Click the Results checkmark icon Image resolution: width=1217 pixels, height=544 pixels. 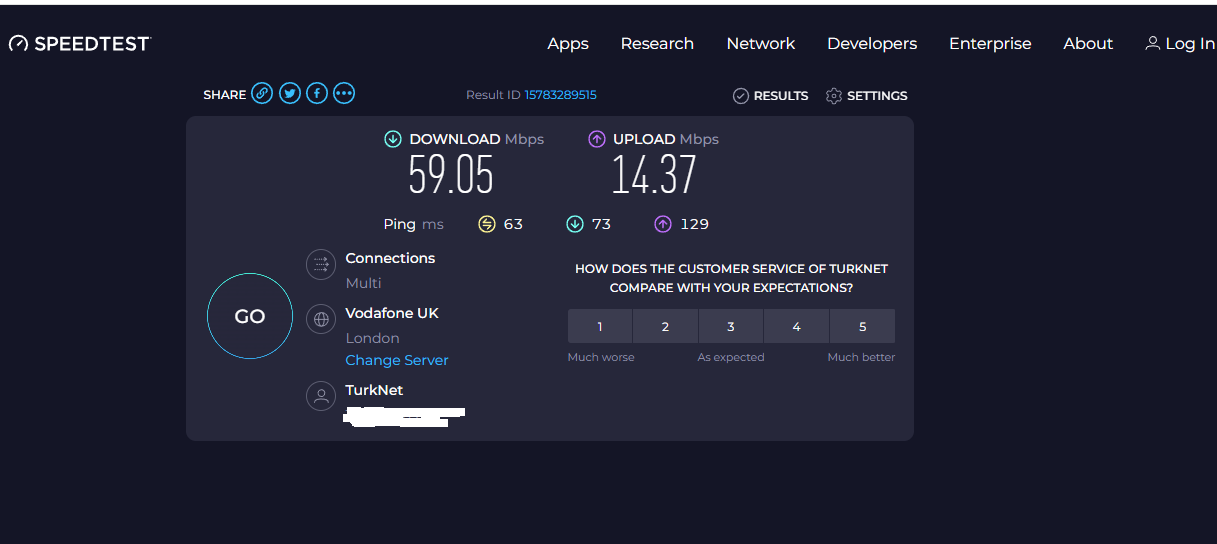pyautogui.click(x=741, y=96)
